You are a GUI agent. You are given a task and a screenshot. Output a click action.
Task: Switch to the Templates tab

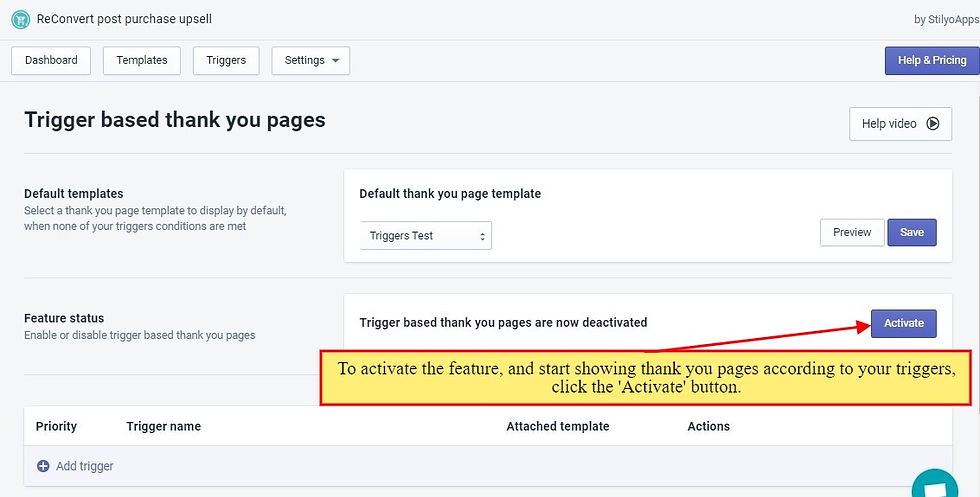pos(142,61)
